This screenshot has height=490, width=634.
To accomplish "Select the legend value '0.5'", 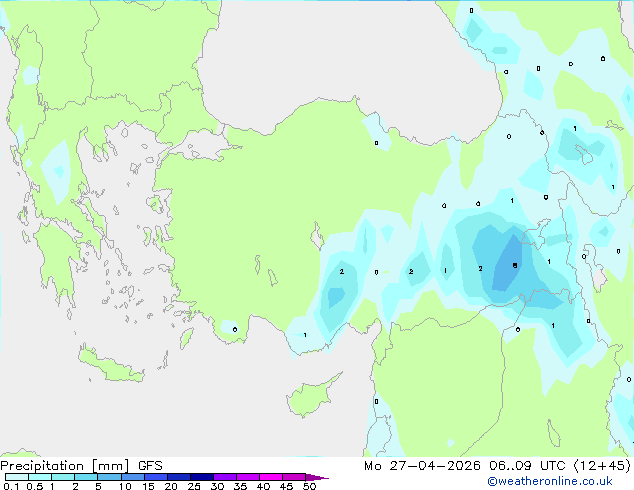I will click(x=35, y=486).
